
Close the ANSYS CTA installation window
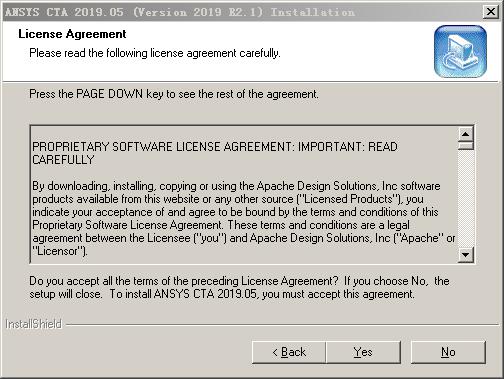pos(491,12)
